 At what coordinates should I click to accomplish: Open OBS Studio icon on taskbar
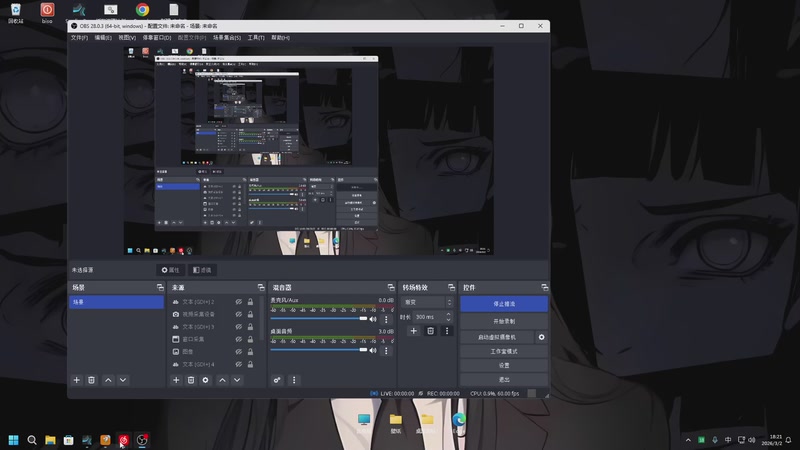tap(142, 440)
